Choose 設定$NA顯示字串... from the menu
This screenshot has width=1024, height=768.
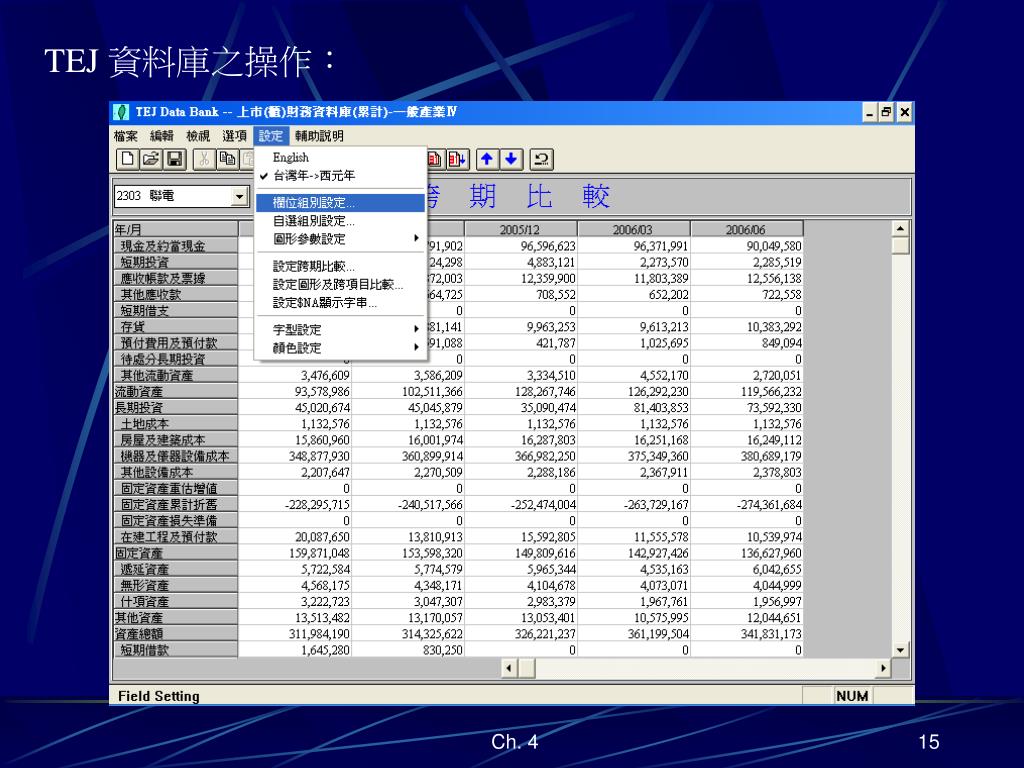[x=340, y=303]
